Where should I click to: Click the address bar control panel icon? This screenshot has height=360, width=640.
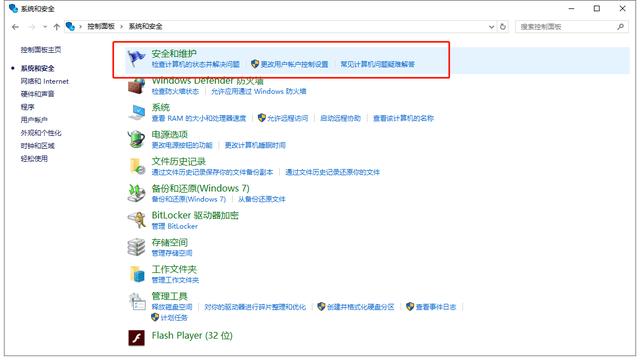(x=70, y=27)
